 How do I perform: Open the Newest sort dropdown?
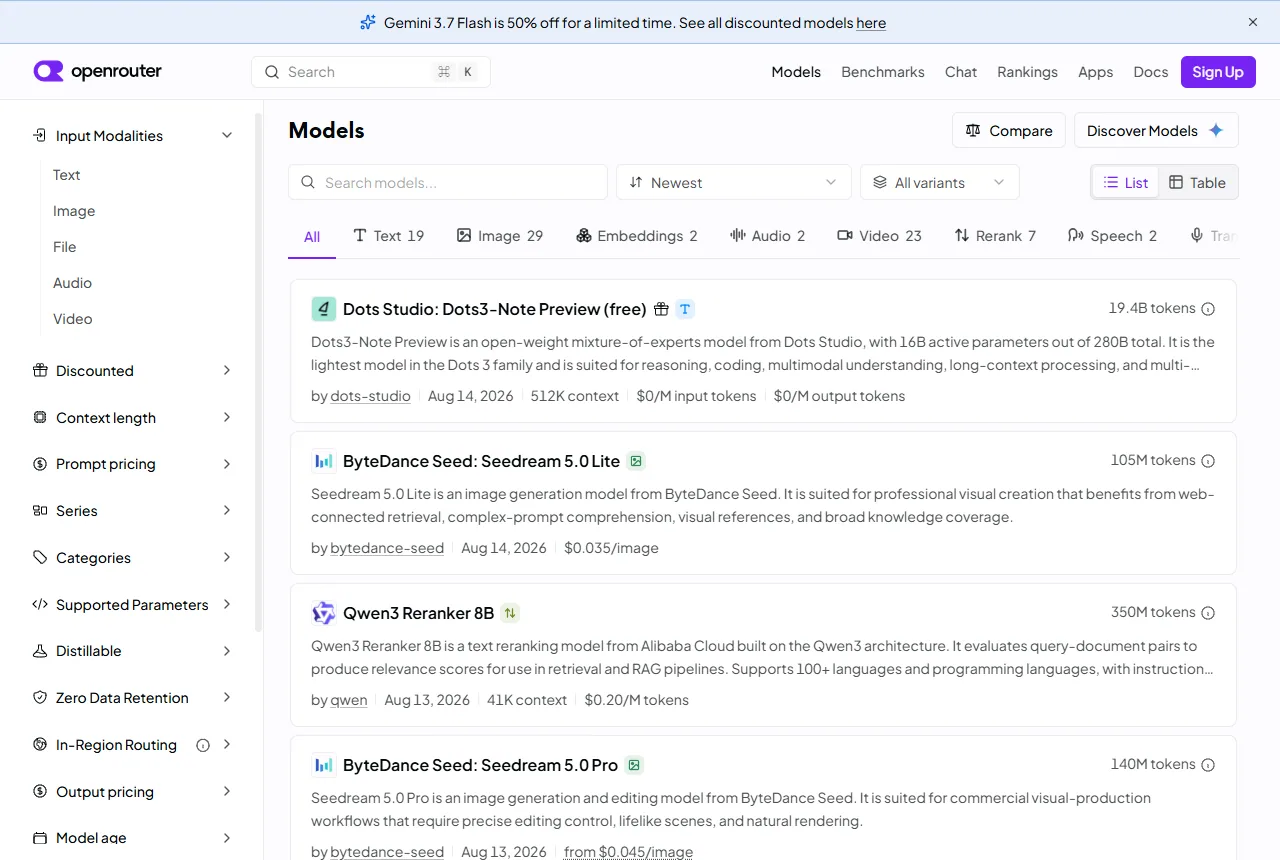(x=734, y=182)
